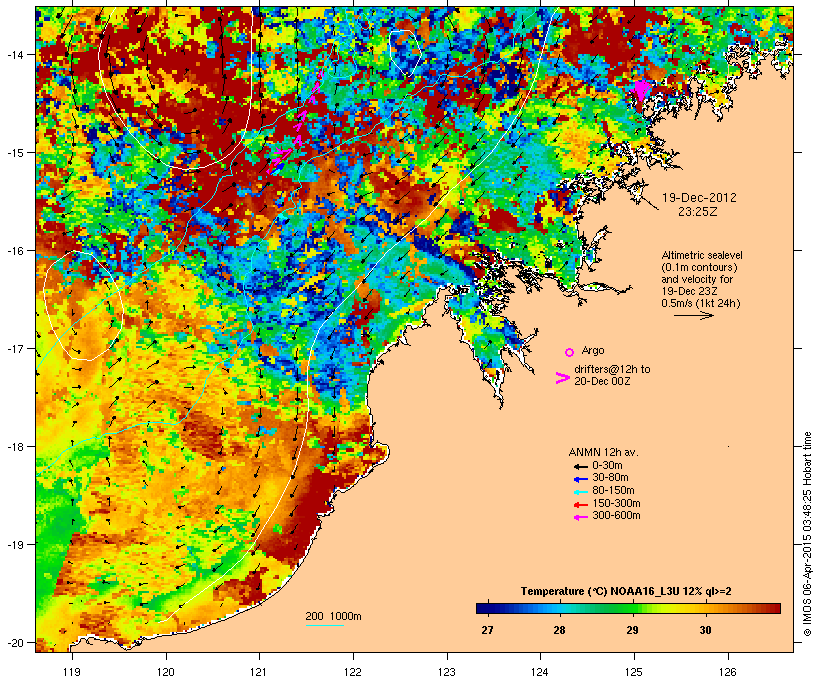820x680 pixels.
Task: Click the blue 30-80m legend arrow
Action: coord(580,479)
